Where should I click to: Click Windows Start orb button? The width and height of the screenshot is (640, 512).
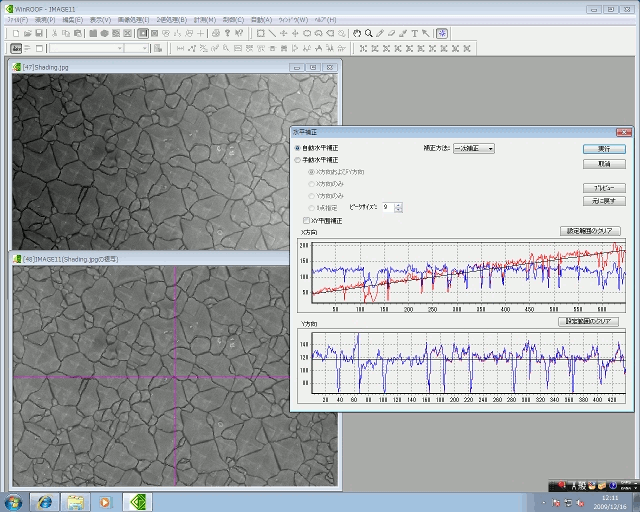[x=14, y=502]
